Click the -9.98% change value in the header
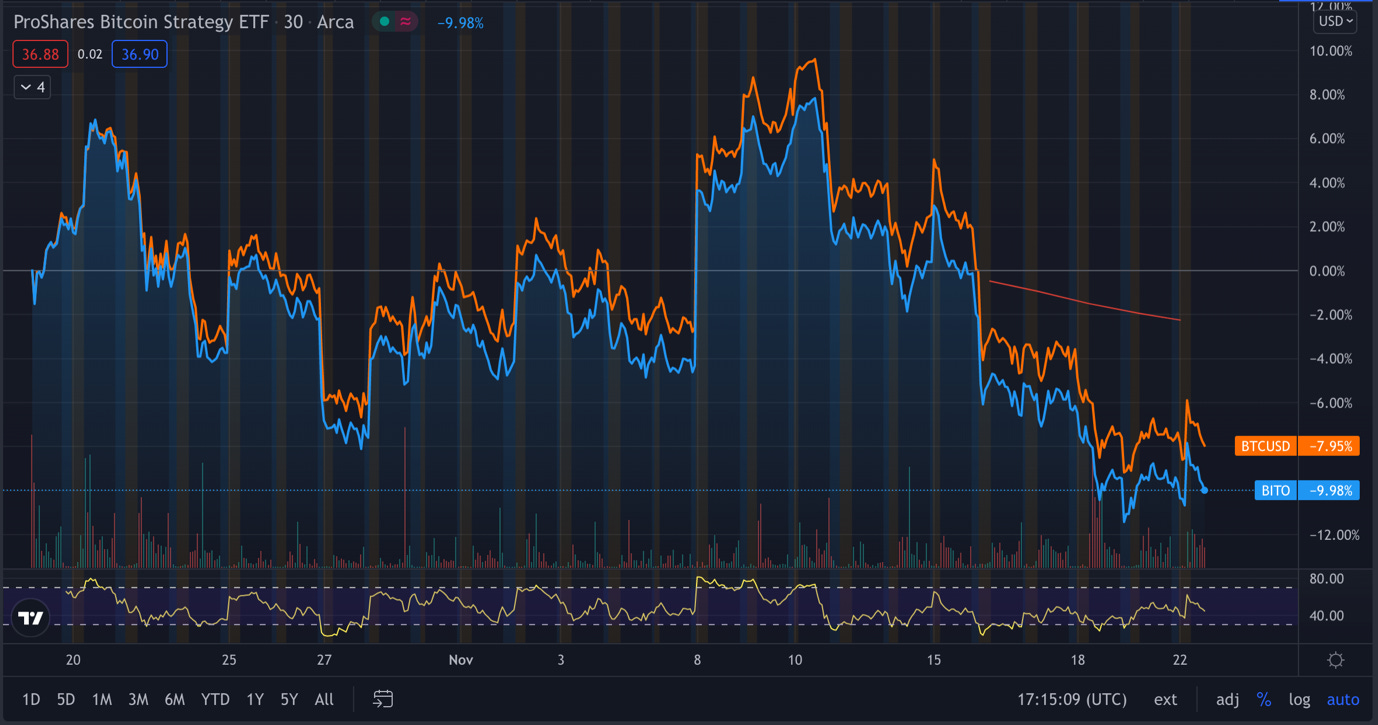Image resolution: width=1378 pixels, height=725 pixels. [460, 22]
